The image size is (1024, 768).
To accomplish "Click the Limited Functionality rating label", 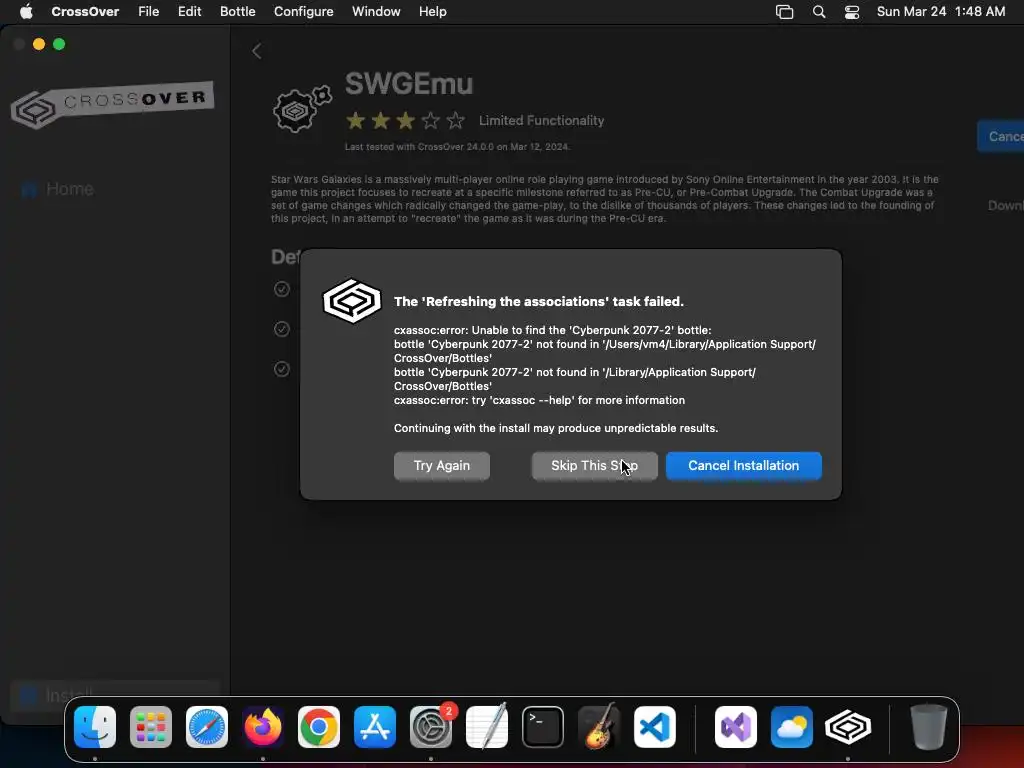I will (541, 121).
